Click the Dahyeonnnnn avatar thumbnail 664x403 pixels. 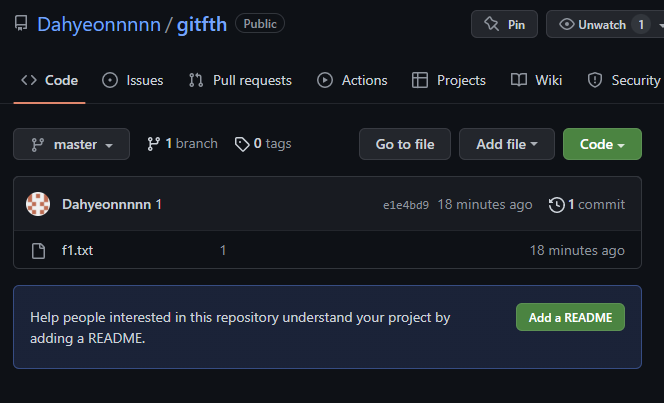point(38,204)
